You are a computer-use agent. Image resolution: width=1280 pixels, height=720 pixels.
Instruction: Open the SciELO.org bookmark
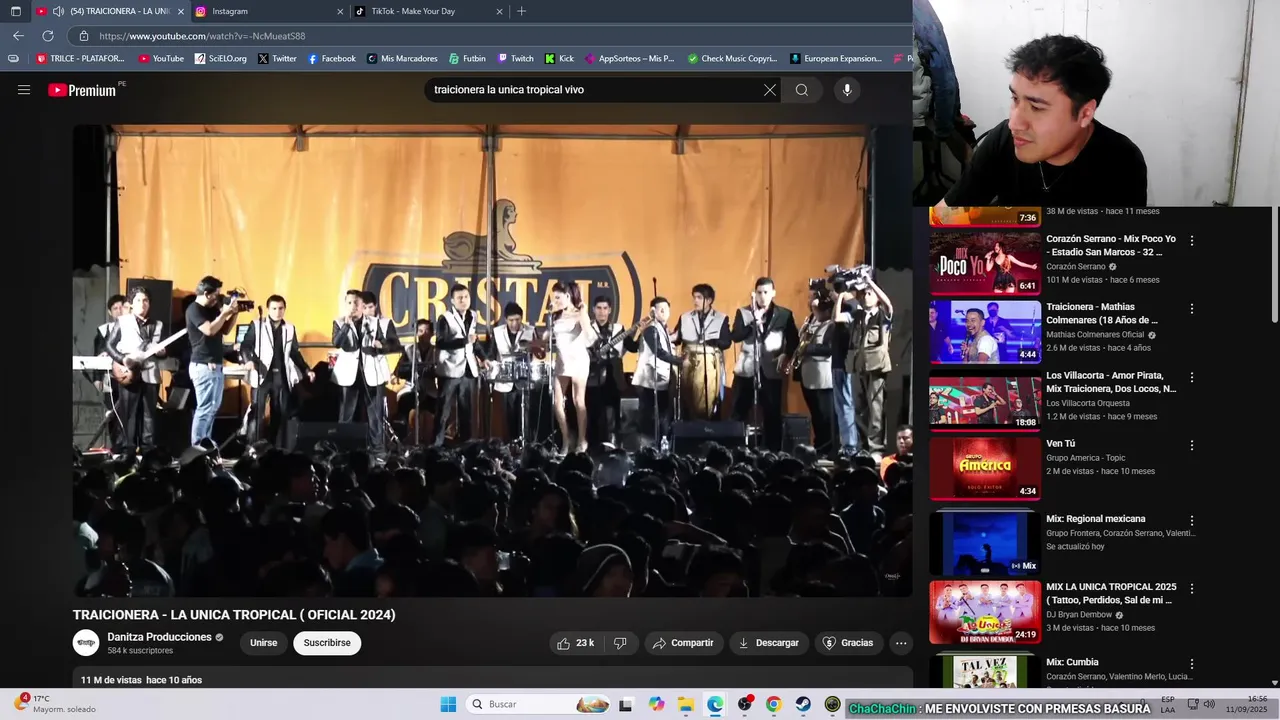tap(220, 58)
